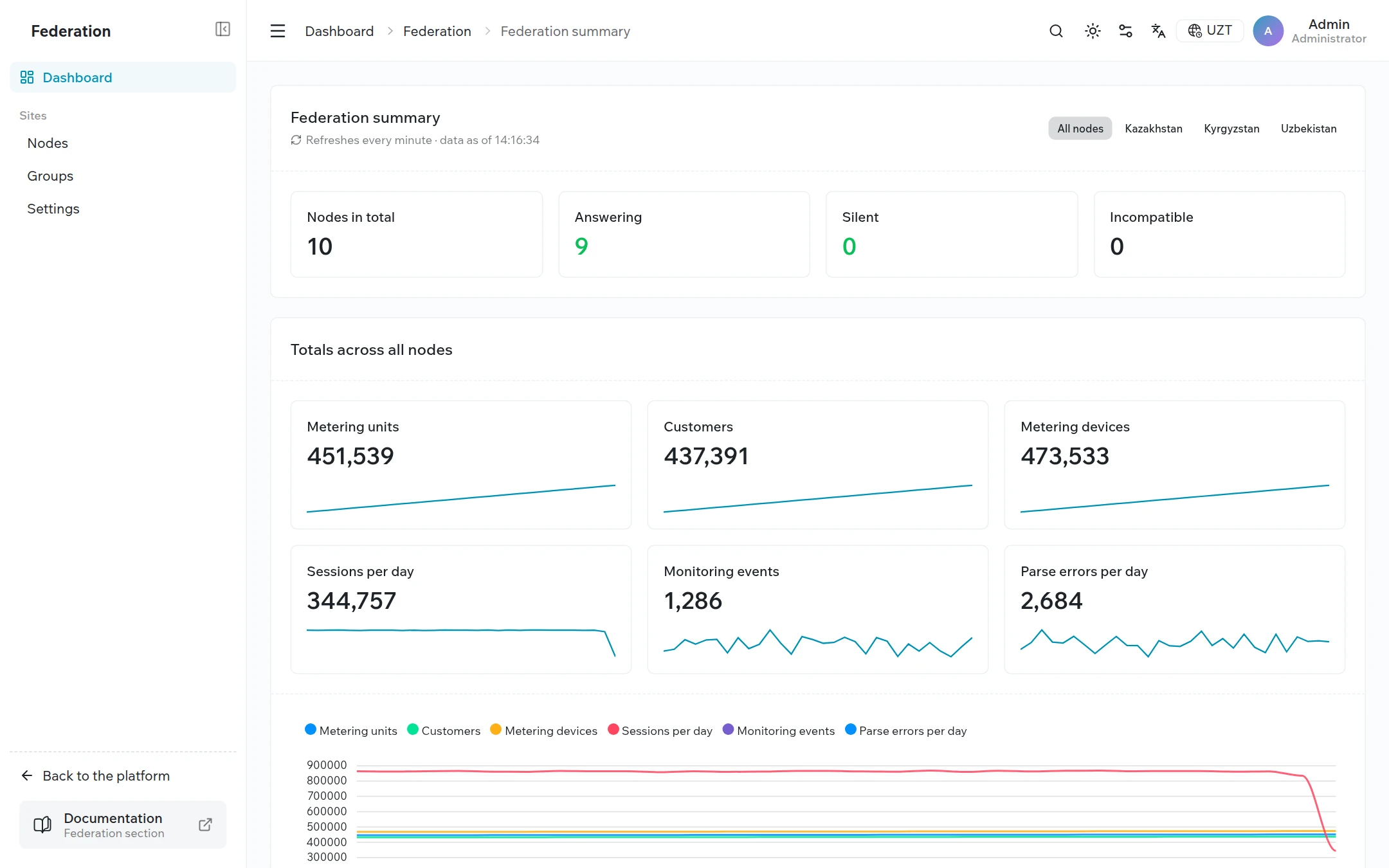The height and width of the screenshot is (868, 1389).
Task: Click the Sessions per day value 344,757
Action: (352, 601)
